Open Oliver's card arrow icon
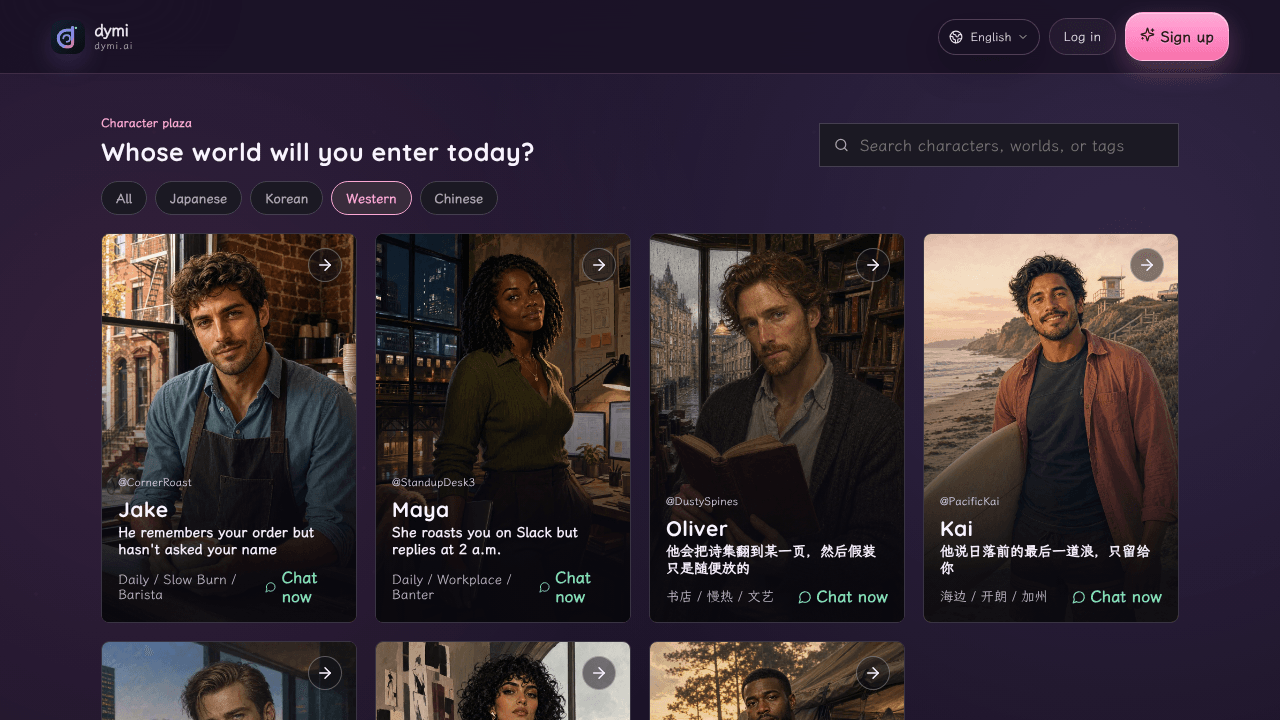This screenshot has height=720, width=1280. (873, 265)
